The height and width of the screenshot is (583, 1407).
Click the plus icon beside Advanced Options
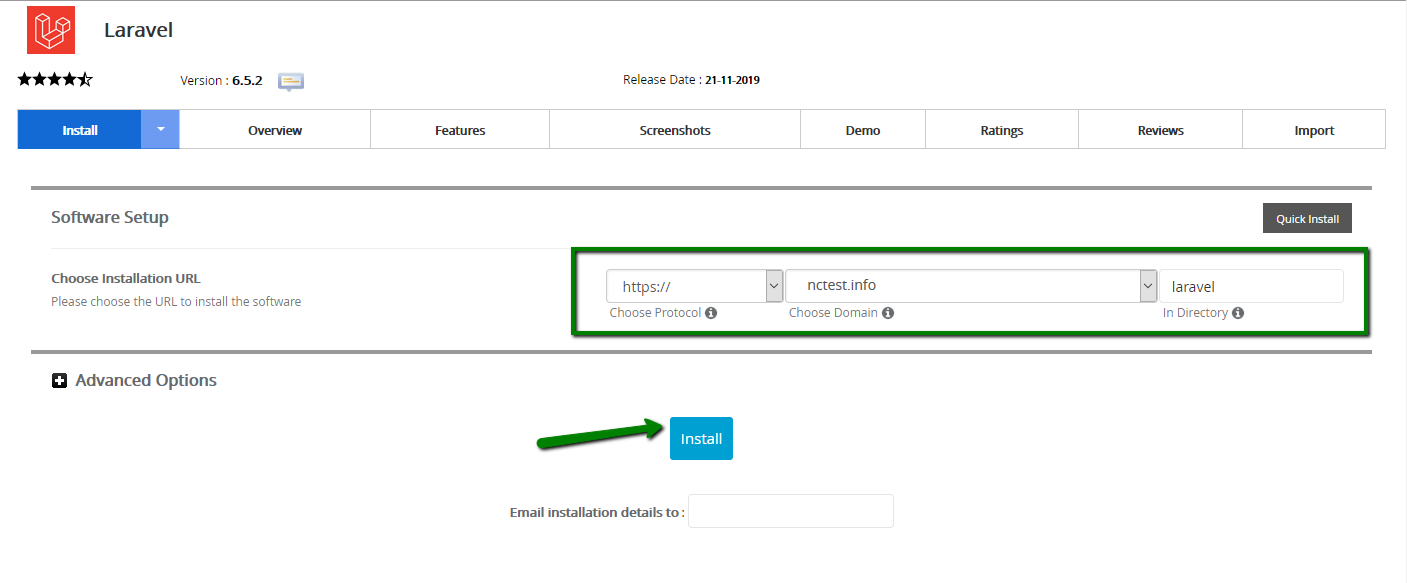pyautogui.click(x=59, y=380)
